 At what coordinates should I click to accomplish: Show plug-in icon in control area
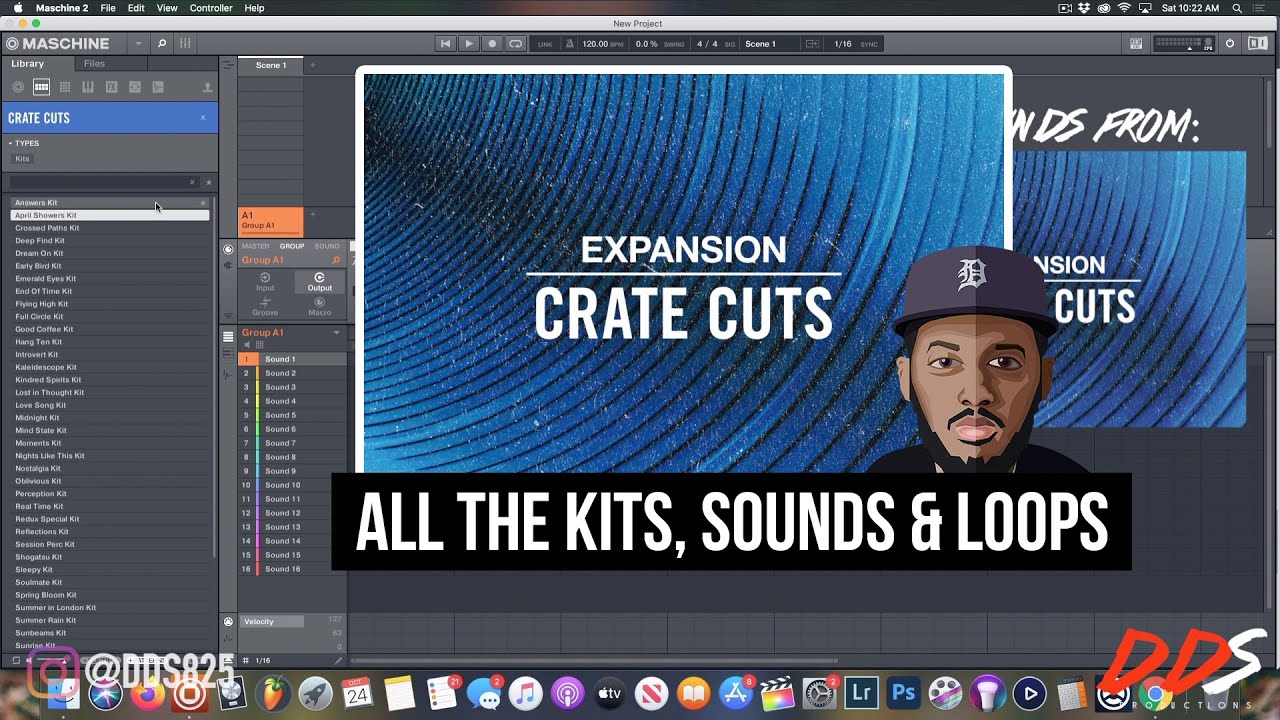[228, 264]
